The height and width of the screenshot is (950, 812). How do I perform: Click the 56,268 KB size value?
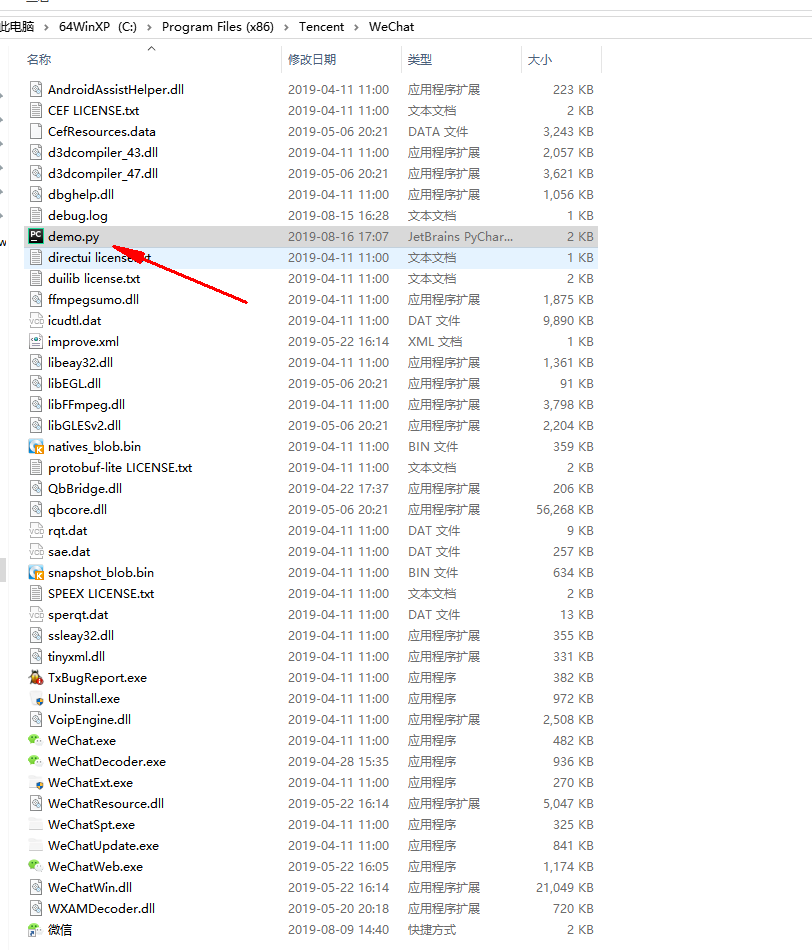pyautogui.click(x=565, y=510)
